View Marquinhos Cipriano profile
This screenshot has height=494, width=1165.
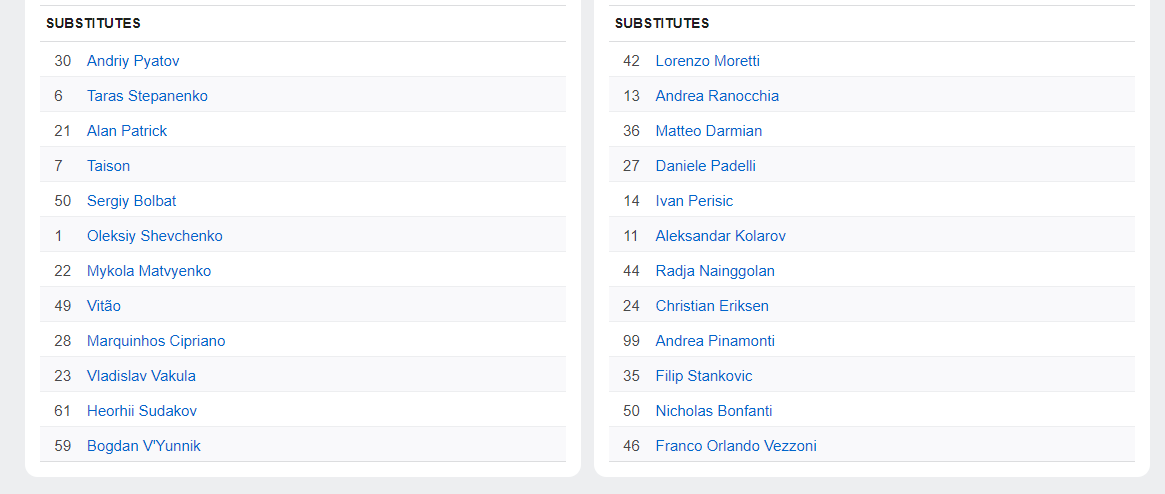click(x=156, y=340)
